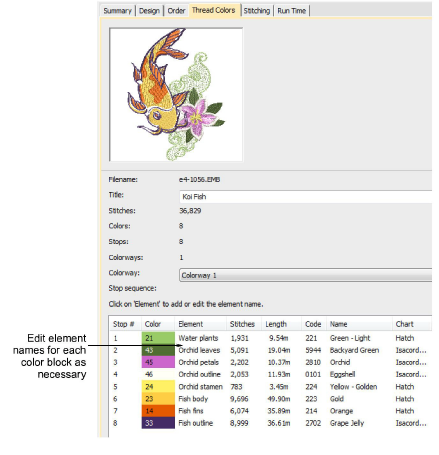
Task: Sort by the Stitches column header
Action: (x=242, y=324)
